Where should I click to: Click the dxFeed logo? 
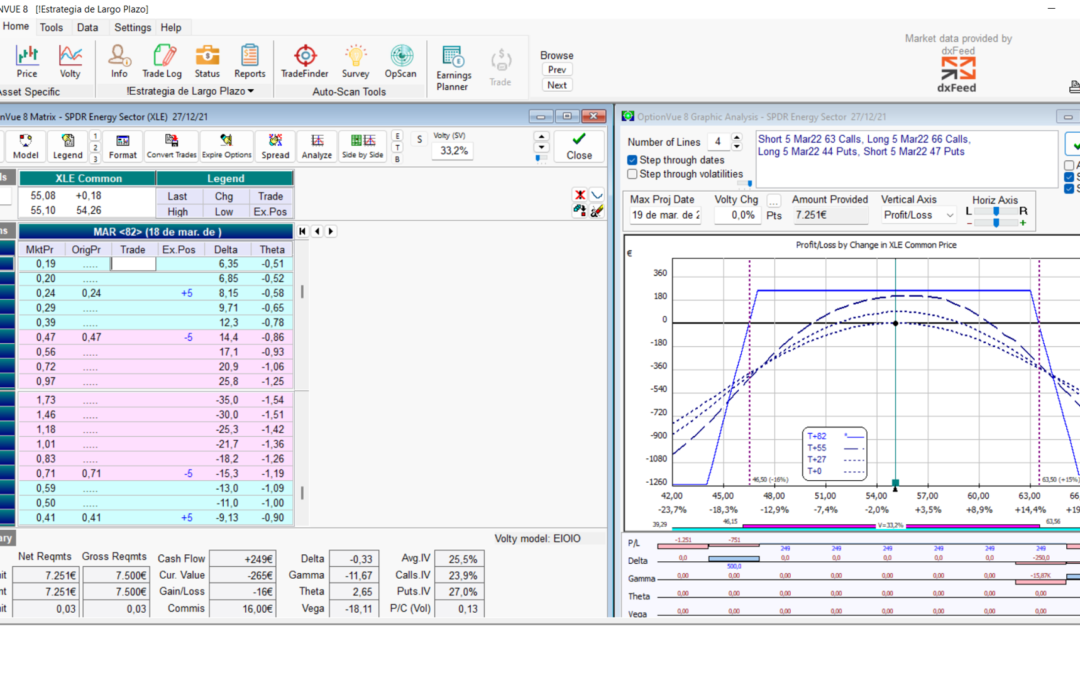coord(957,74)
